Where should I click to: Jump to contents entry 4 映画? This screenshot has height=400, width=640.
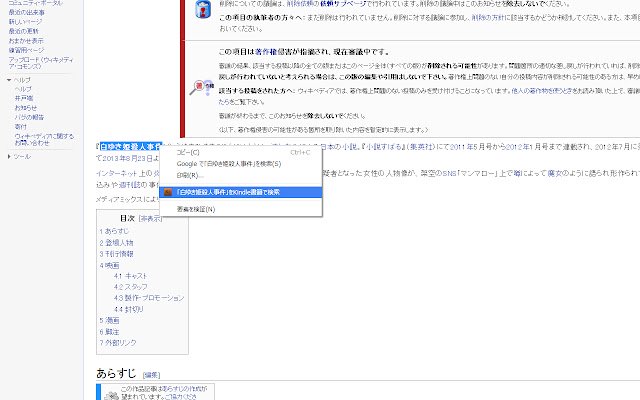pyautogui.click(x=109, y=265)
